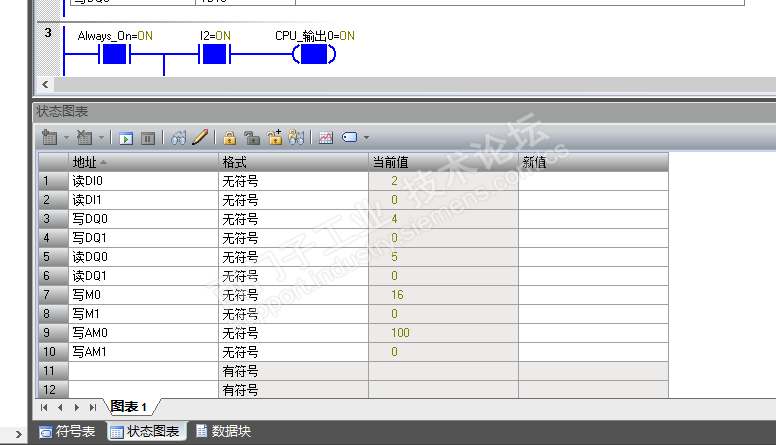The height and width of the screenshot is (445, 776).
Task: Click the addressing tag icon
Action: tap(349, 137)
